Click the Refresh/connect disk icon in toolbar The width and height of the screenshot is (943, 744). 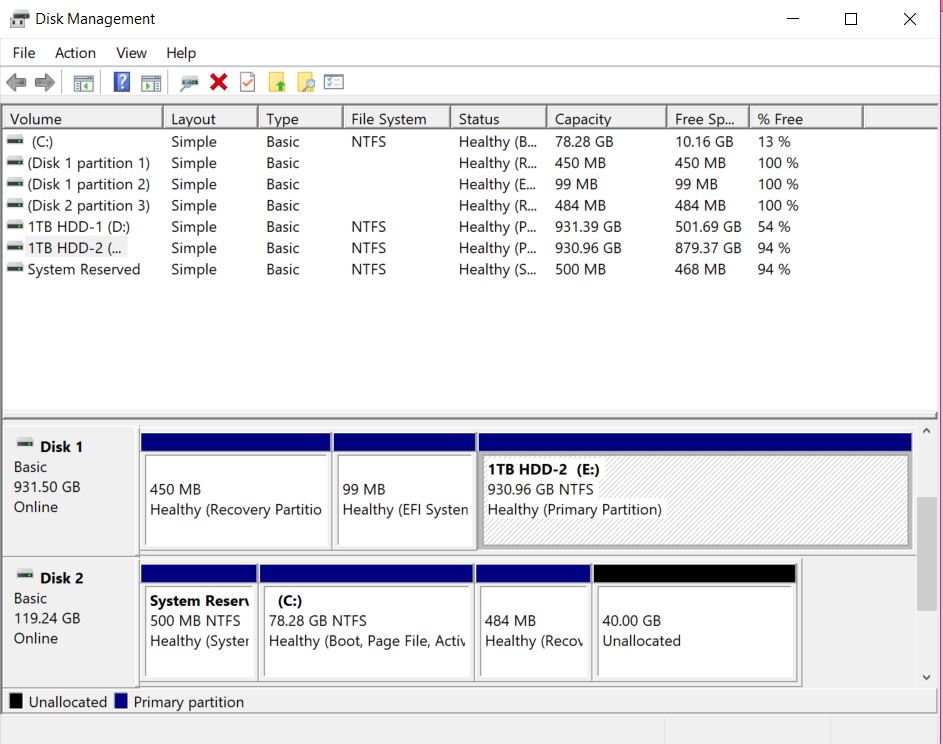point(189,83)
